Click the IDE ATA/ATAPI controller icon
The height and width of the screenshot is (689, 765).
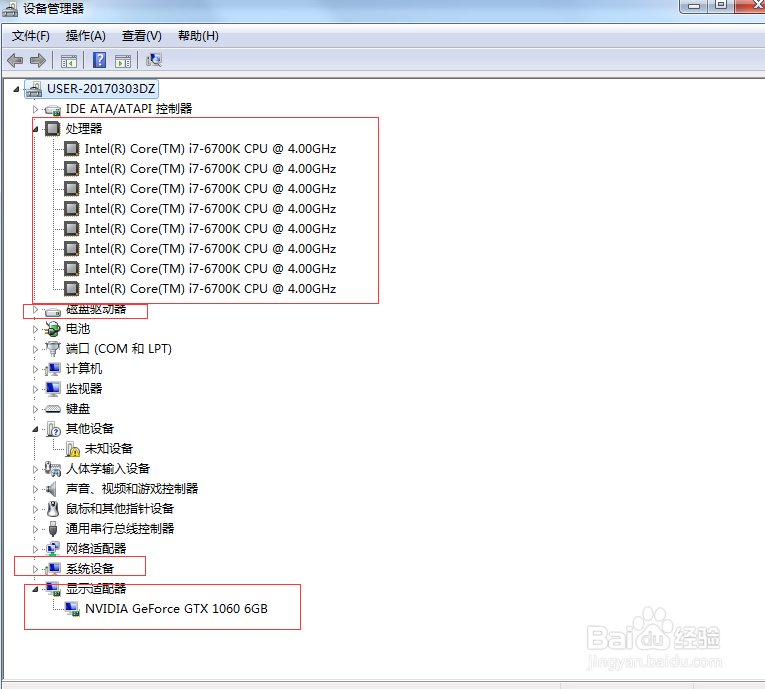pos(53,109)
